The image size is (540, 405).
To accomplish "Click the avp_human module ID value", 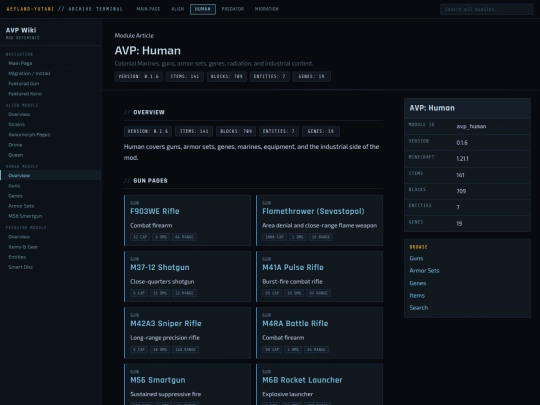I will (x=471, y=126).
